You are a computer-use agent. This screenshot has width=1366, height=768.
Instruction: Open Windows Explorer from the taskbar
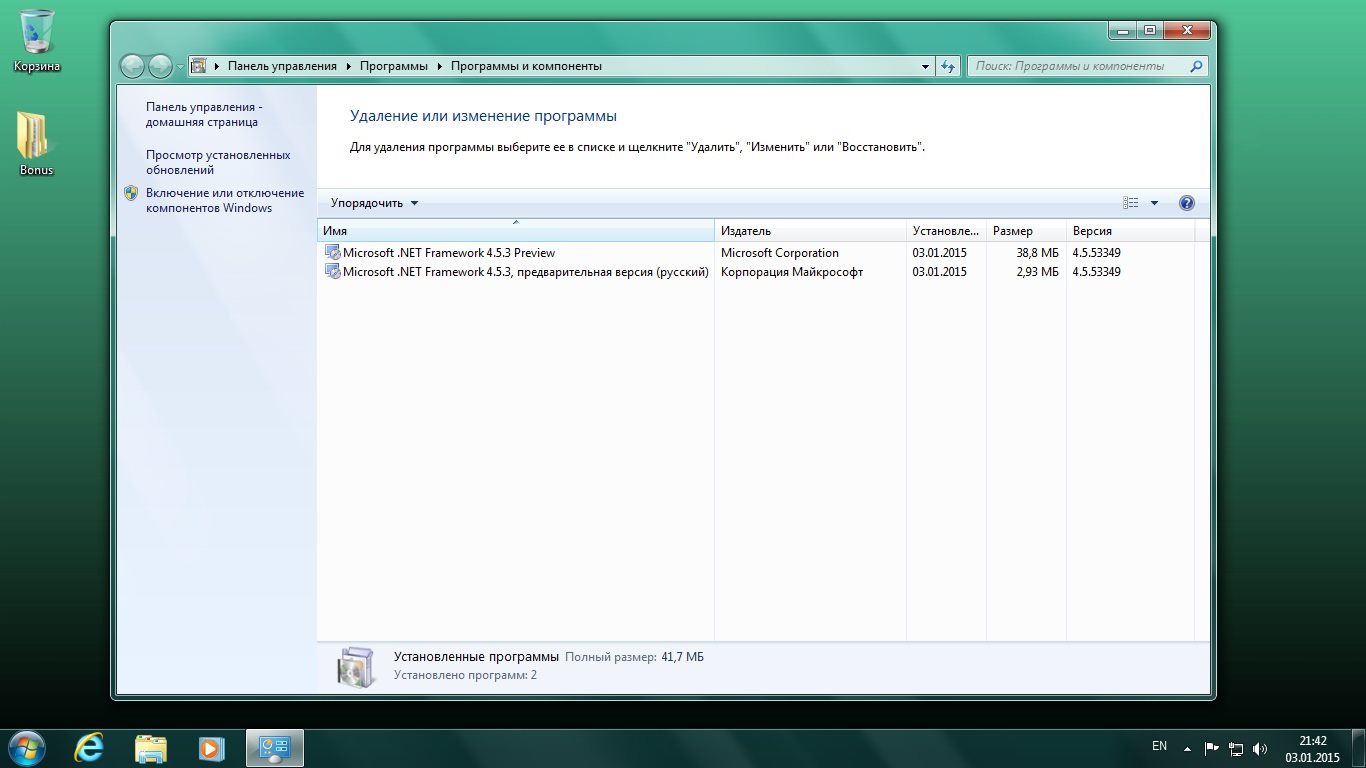(151, 748)
